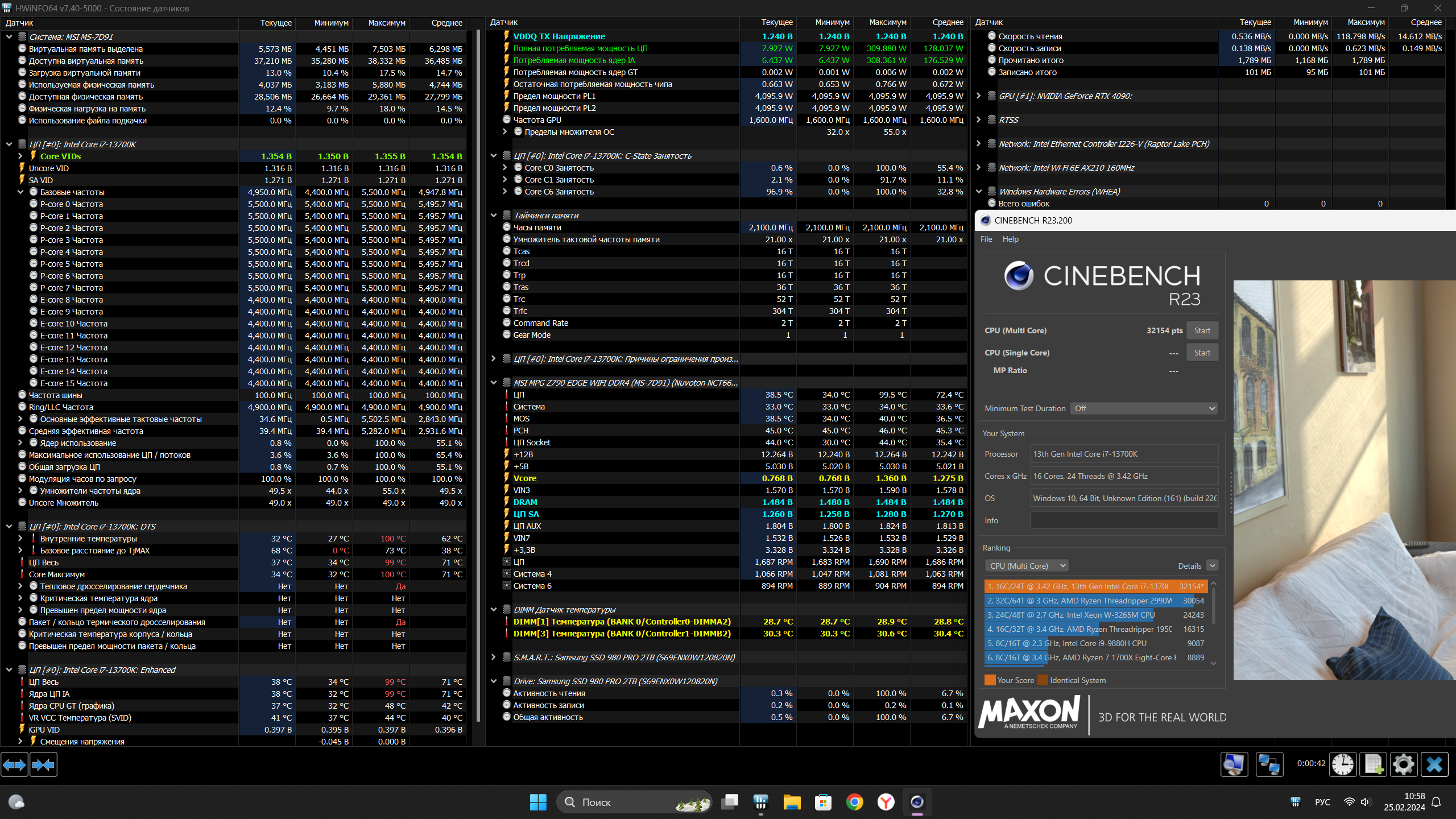Viewport: 1456px width, 819px height.
Task: Click the expand columns left-right arrows icon
Action: tap(14, 765)
